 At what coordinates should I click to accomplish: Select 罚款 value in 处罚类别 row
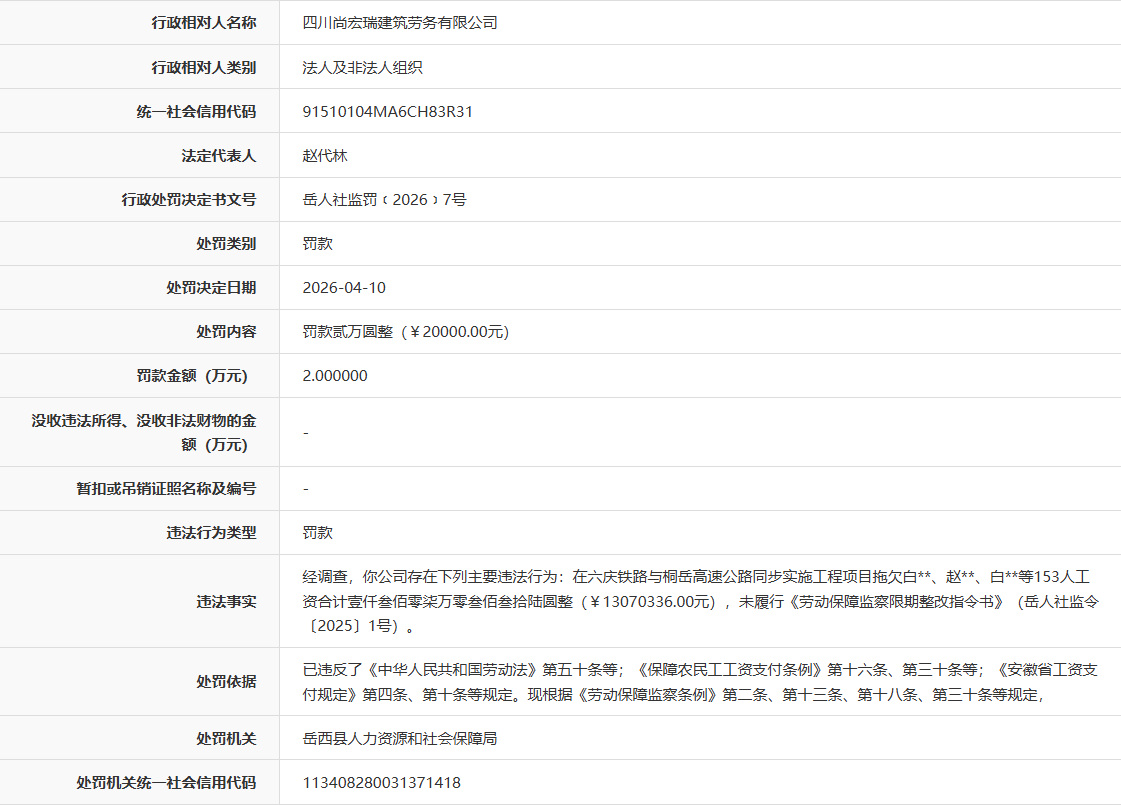317,244
